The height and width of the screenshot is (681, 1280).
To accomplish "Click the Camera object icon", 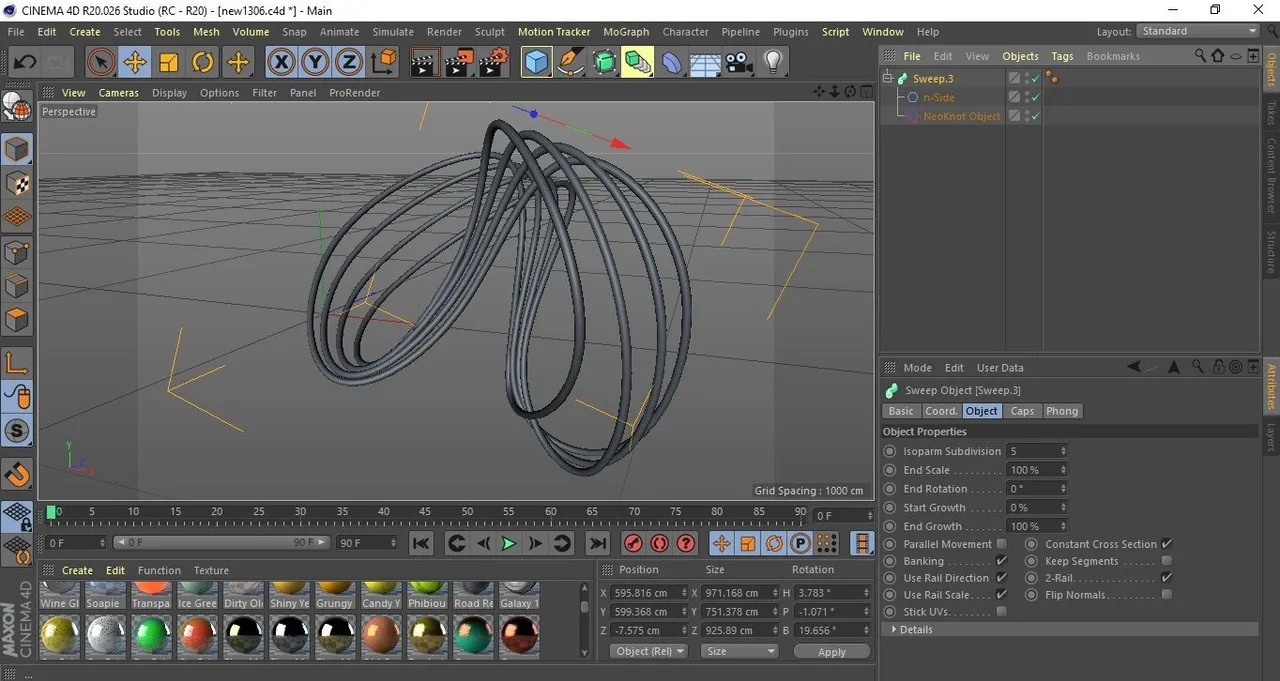I will (x=738, y=63).
